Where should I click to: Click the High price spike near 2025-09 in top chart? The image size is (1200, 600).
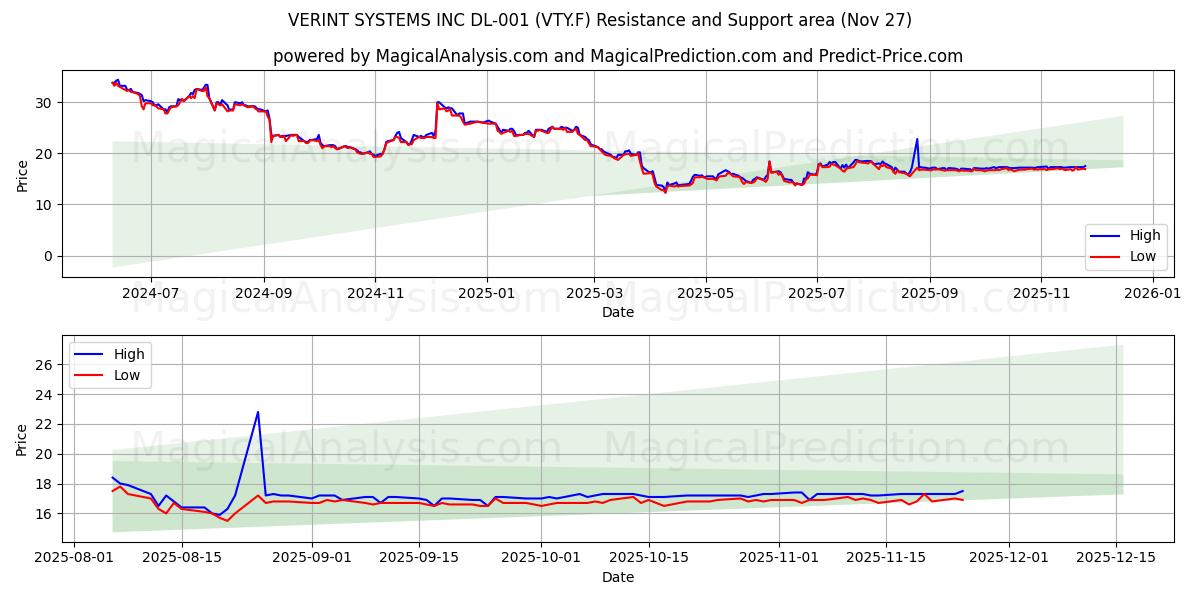pos(917,139)
